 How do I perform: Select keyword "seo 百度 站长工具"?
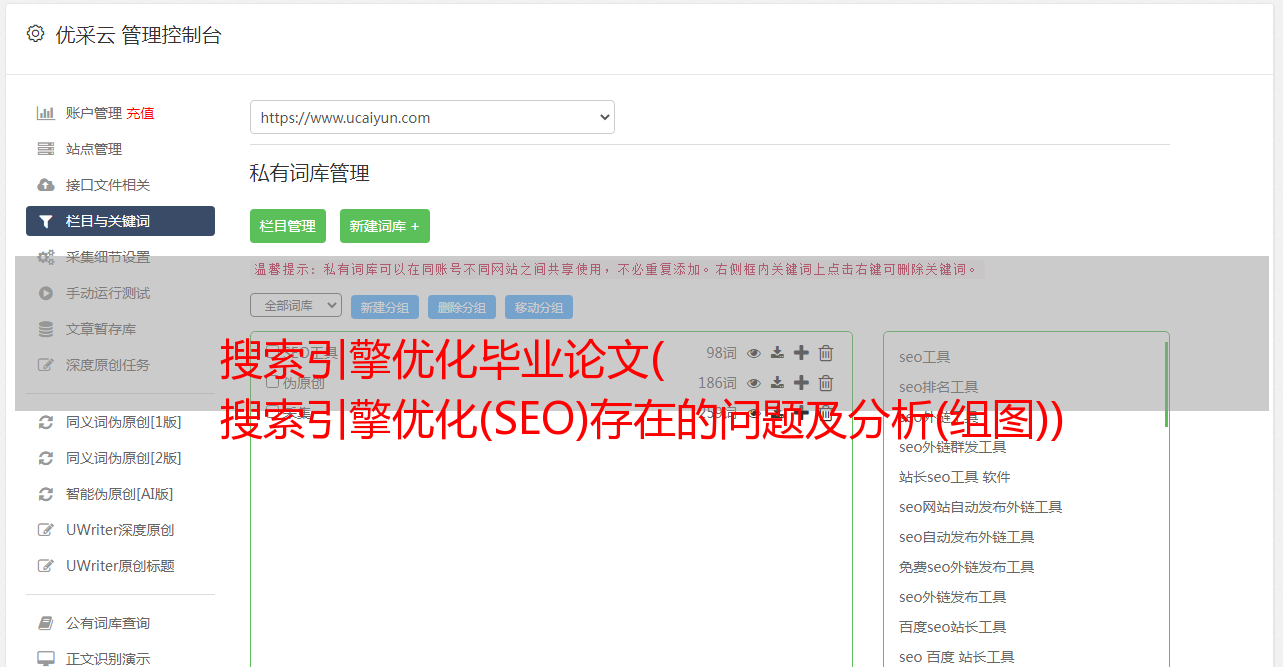[957, 657]
